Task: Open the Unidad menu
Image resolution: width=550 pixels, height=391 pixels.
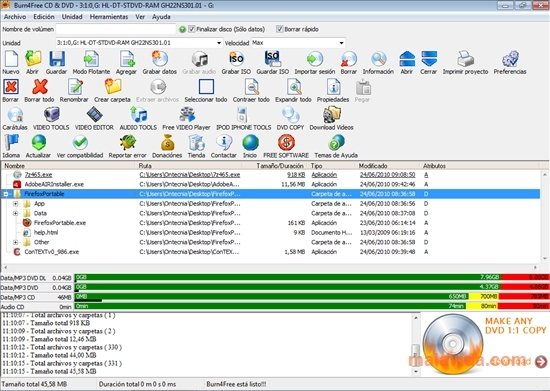Action: (x=72, y=17)
